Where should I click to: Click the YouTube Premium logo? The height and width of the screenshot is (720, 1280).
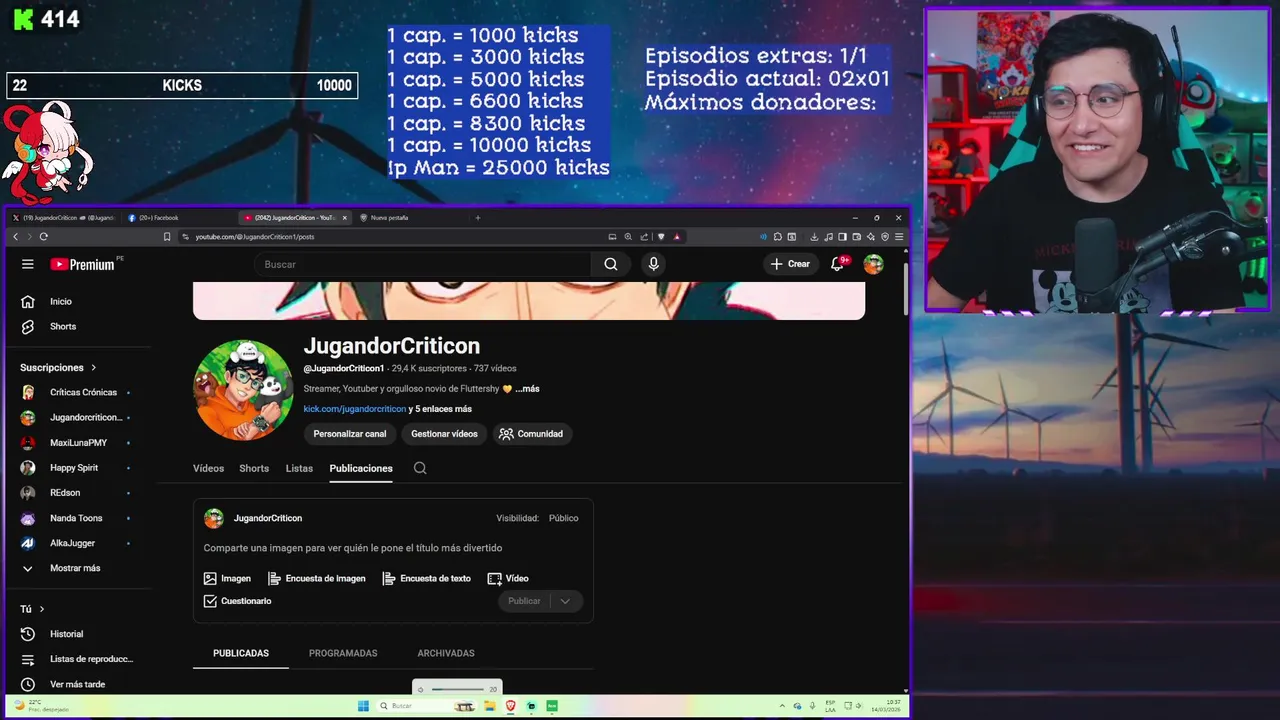pos(82,264)
